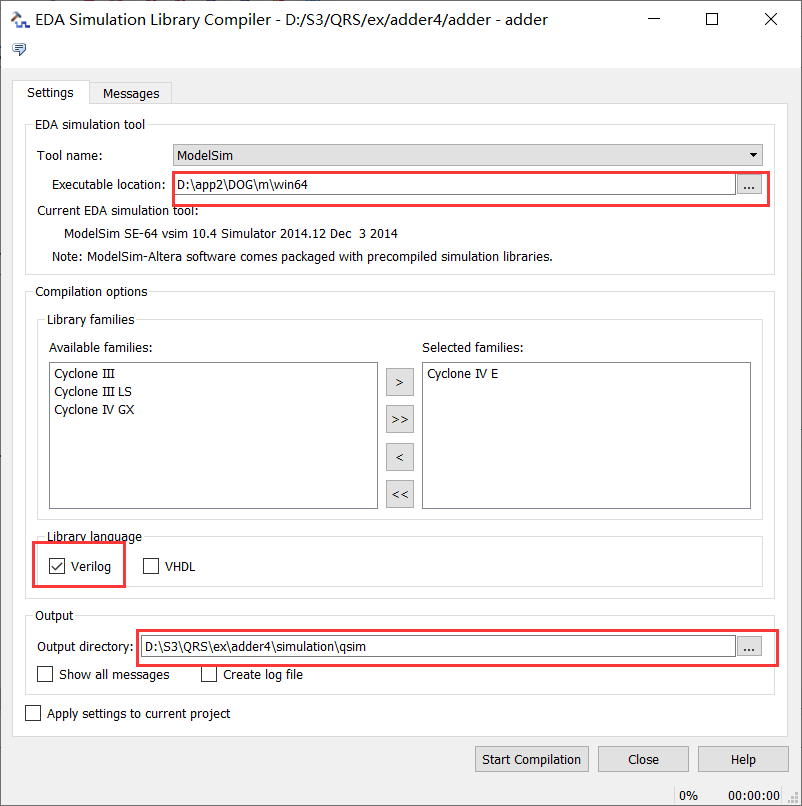Select the Settings tab
The height and width of the screenshot is (806, 802).
tap(50, 93)
